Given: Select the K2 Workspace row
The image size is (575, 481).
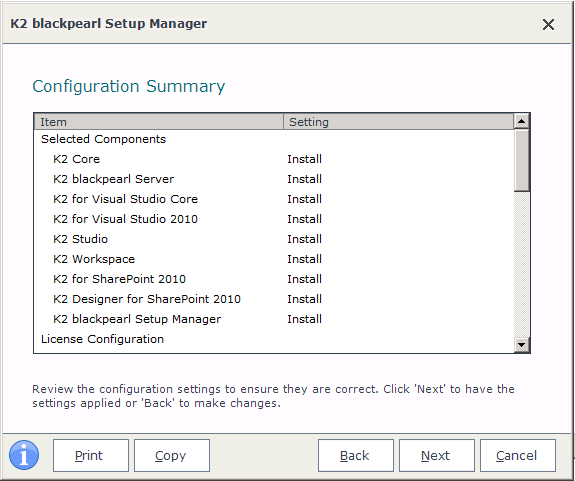Looking at the screenshot, I should coord(274,259).
